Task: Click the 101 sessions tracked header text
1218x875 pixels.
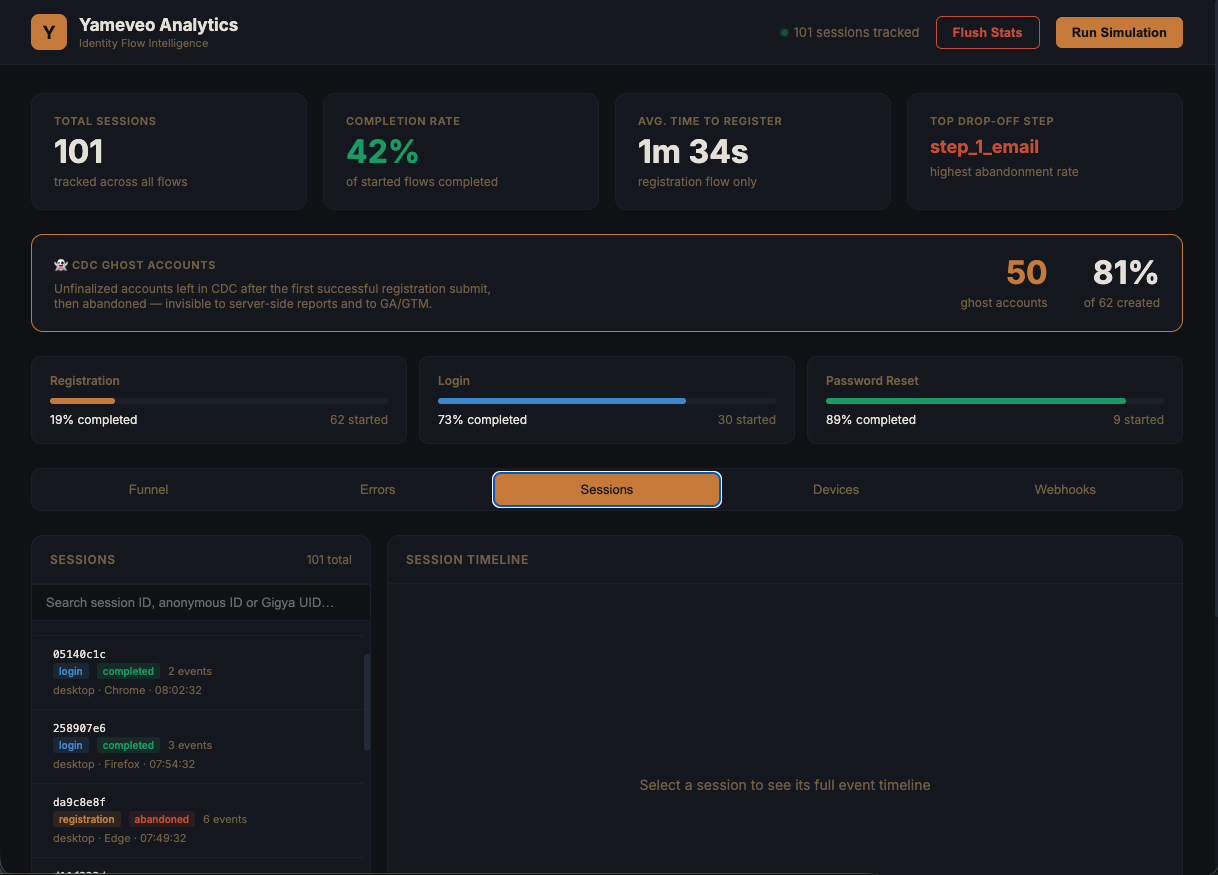Action: click(x=856, y=33)
